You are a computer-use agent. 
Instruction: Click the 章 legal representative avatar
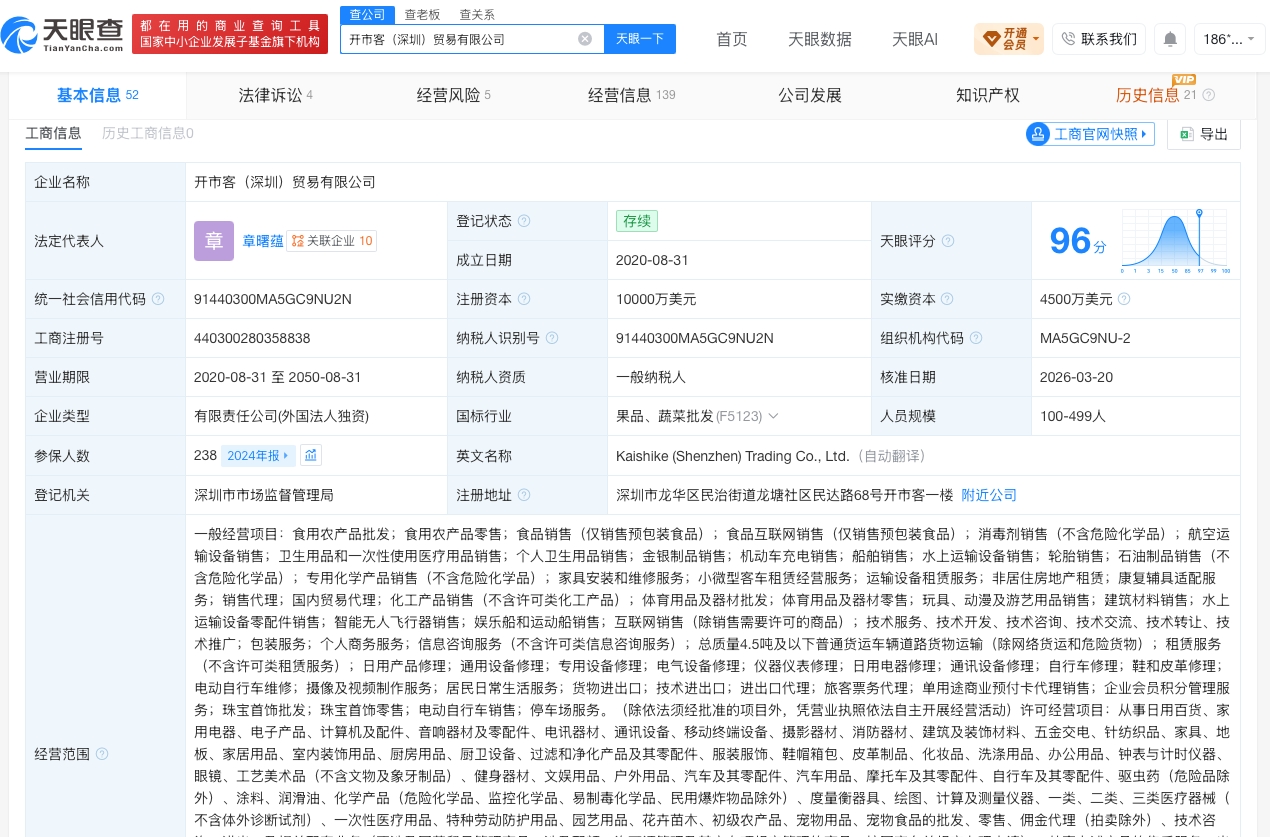coord(214,241)
